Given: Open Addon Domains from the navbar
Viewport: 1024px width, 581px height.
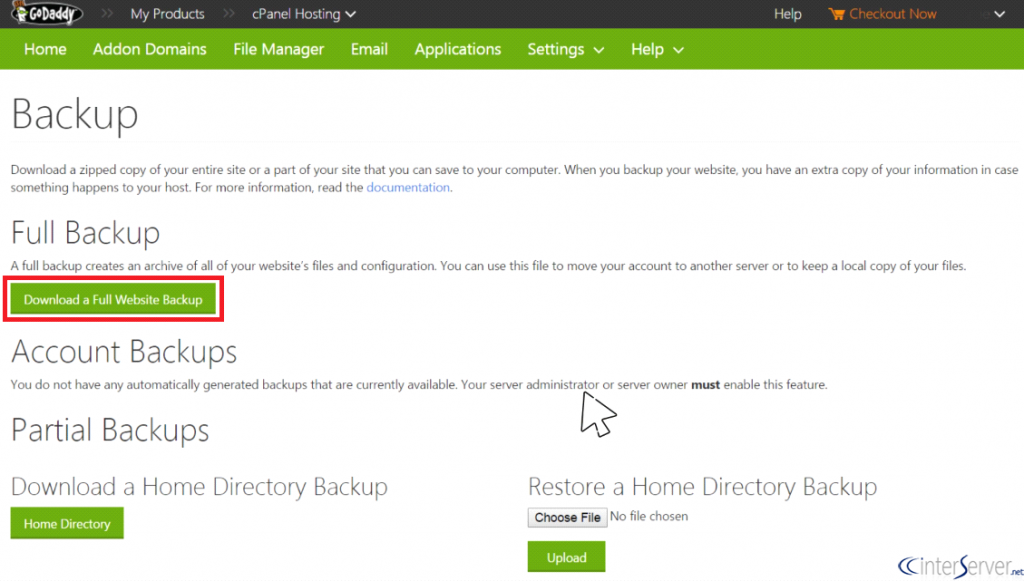Looking at the screenshot, I should [150, 49].
